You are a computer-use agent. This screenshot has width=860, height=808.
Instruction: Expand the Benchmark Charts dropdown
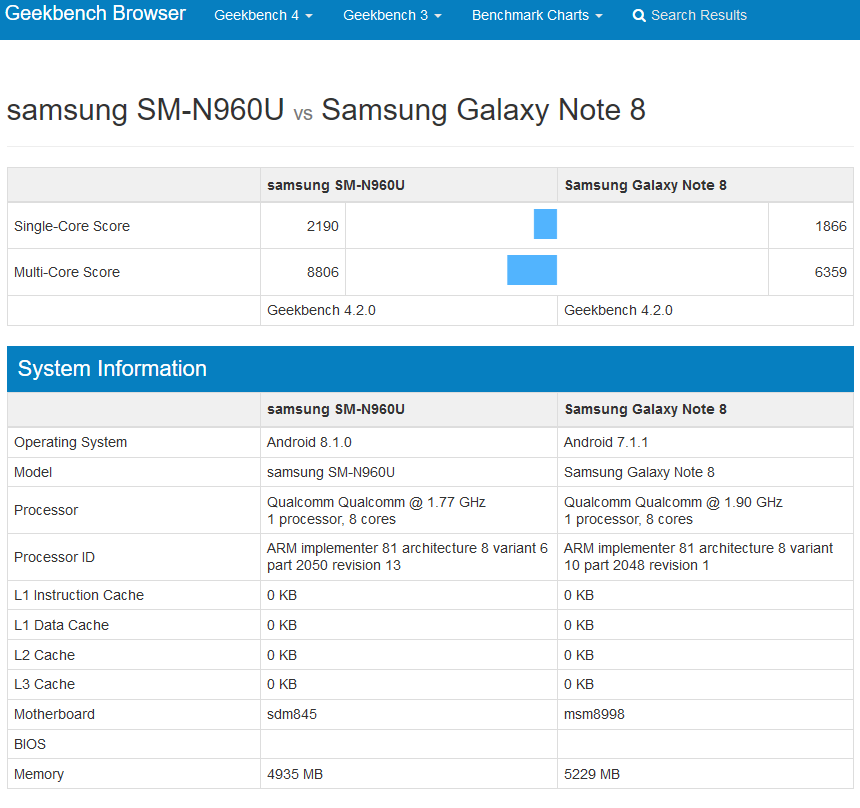pyautogui.click(x=537, y=15)
